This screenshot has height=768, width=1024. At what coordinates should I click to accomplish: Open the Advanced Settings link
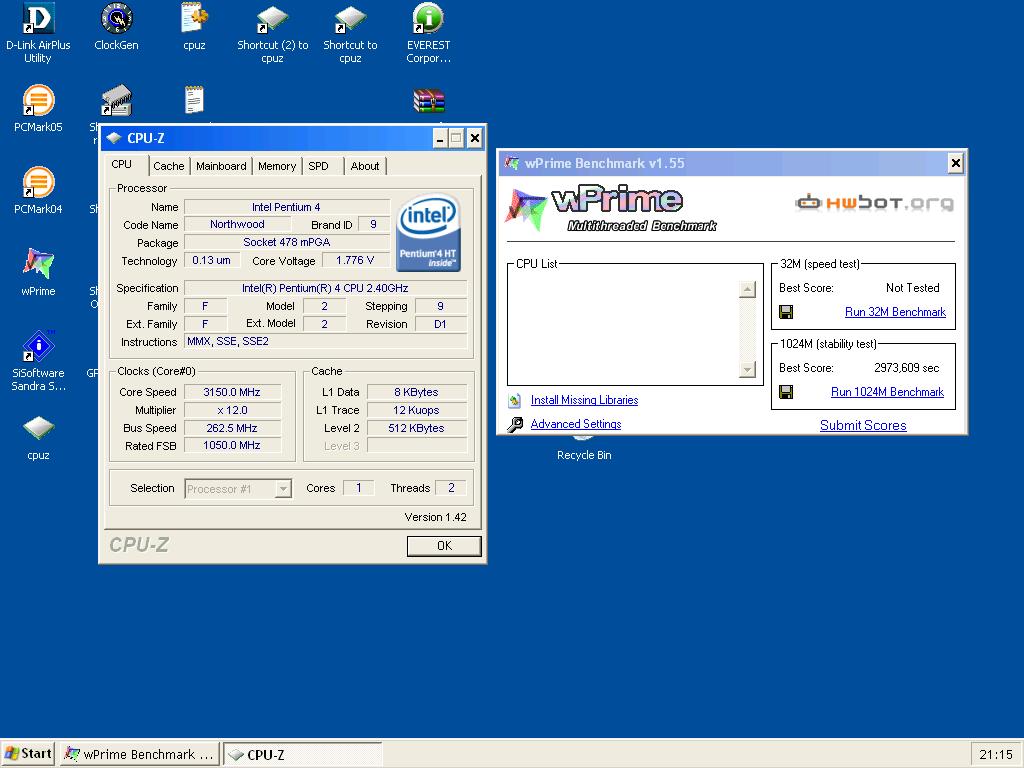coord(576,424)
